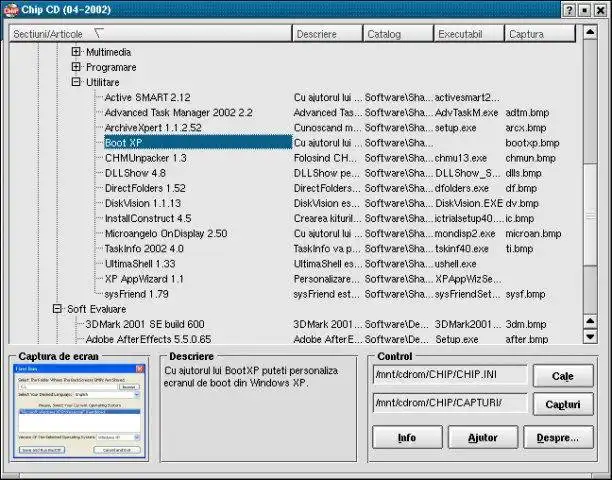
Task: Select CHMUnpacker 1.3 entry
Action: [x=146, y=158]
